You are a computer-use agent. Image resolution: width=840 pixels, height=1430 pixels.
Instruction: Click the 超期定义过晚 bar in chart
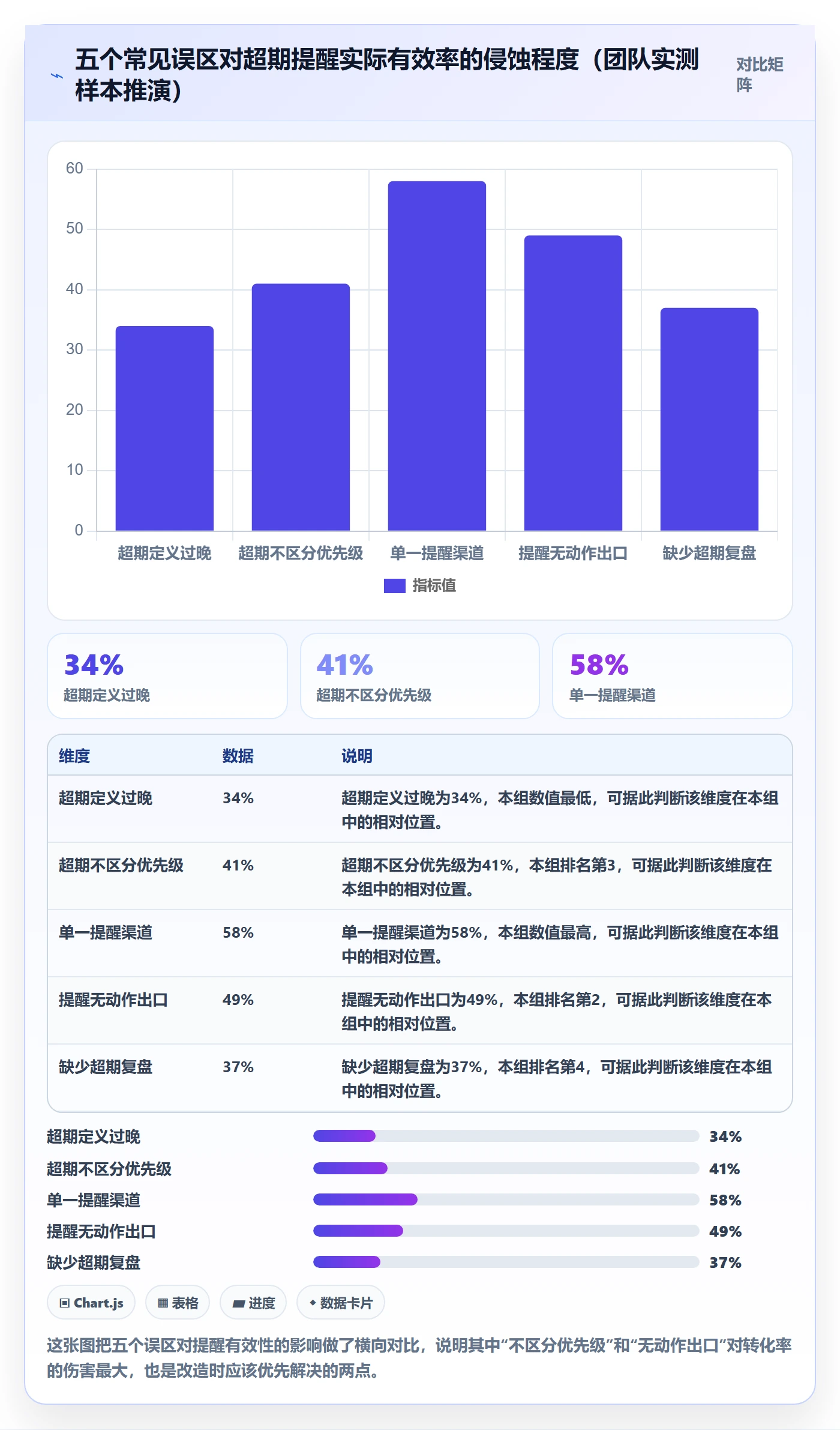pos(164,428)
